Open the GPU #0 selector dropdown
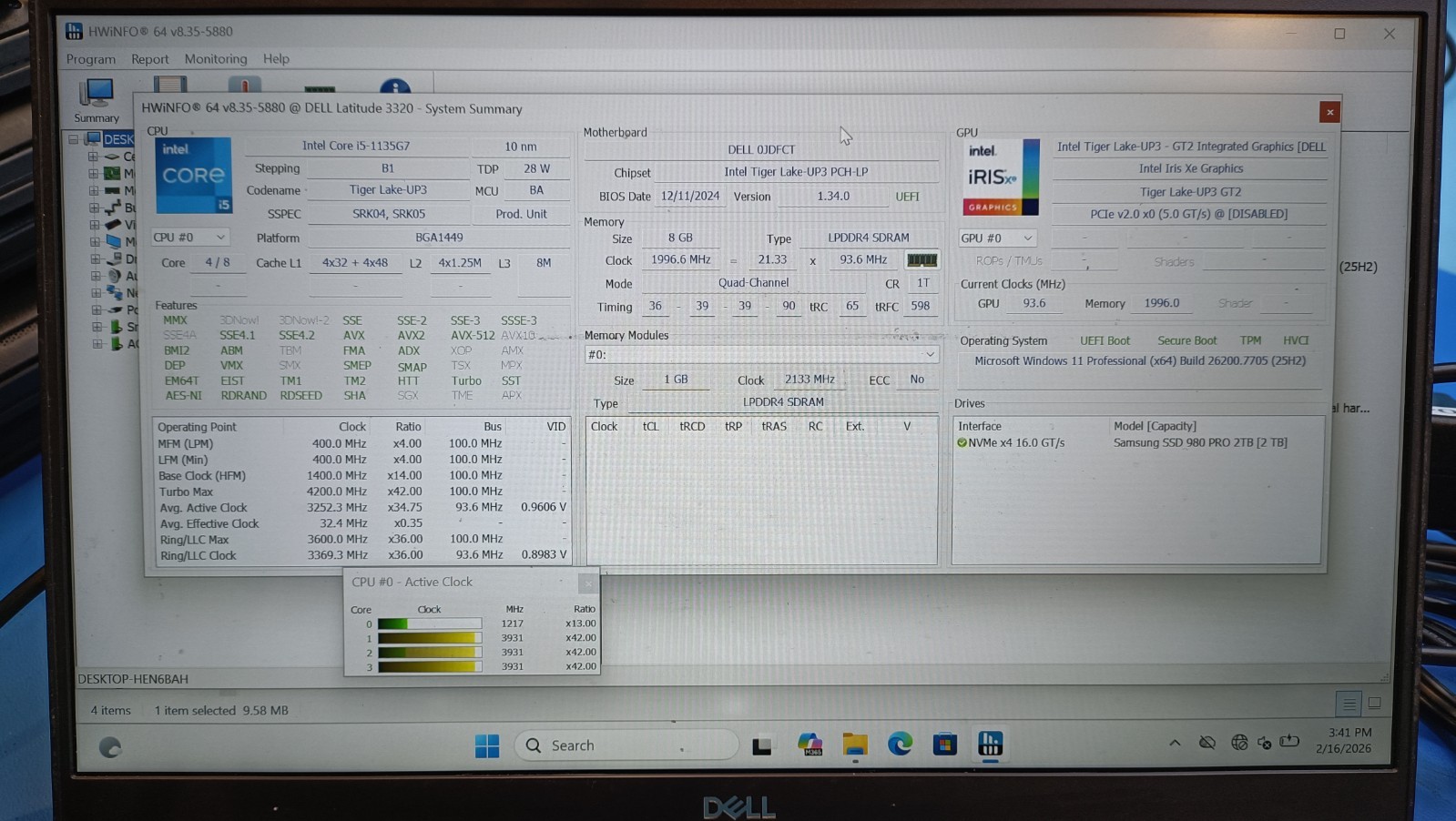The width and height of the screenshot is (1456, 821). [997, 238]
